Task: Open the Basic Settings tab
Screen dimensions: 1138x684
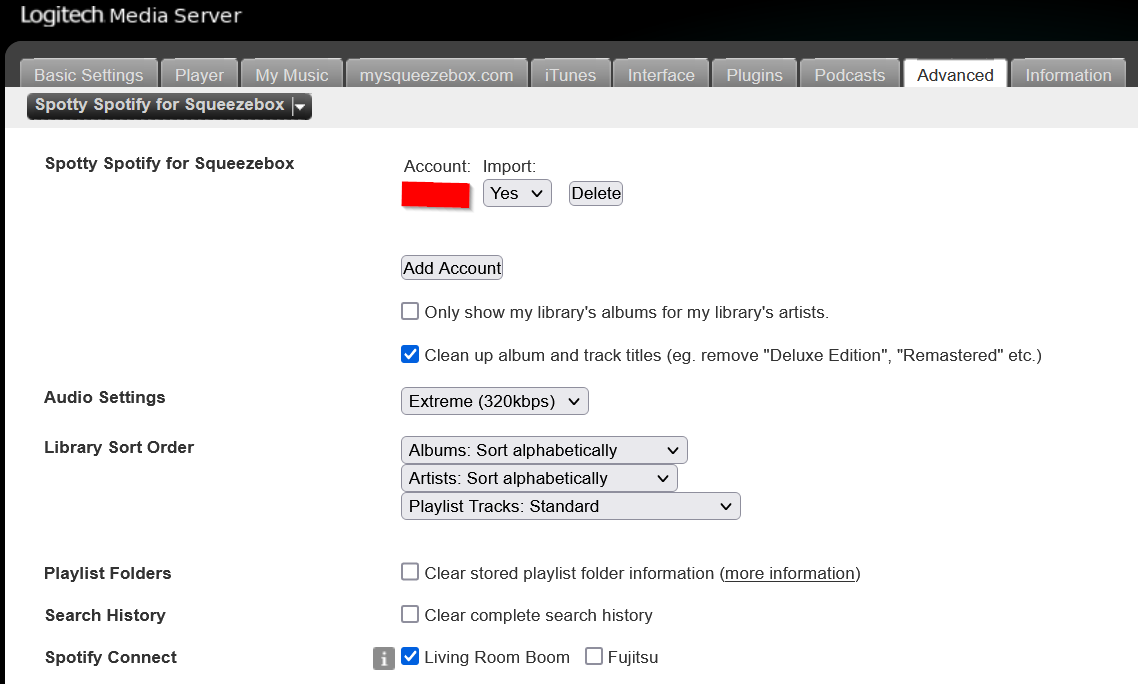Action: click(89, 75)
